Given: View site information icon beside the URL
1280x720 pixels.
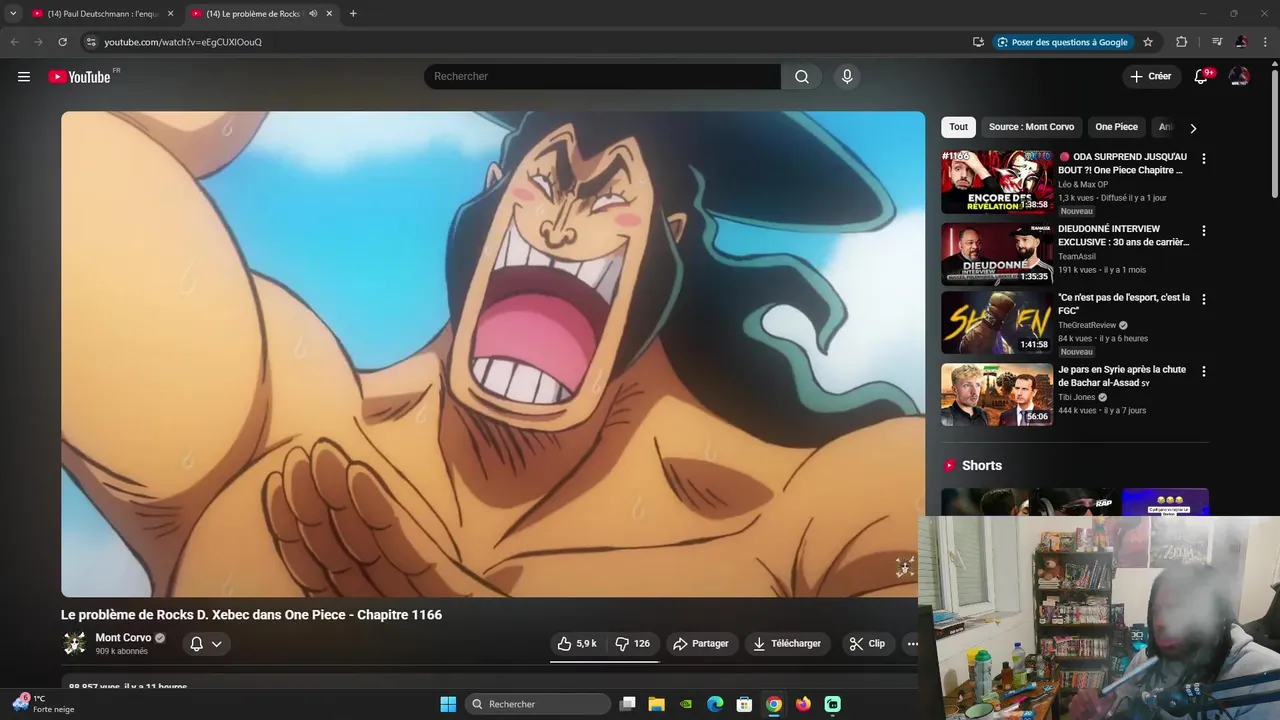Looking at the screenshot, I should tap(90, 42).
